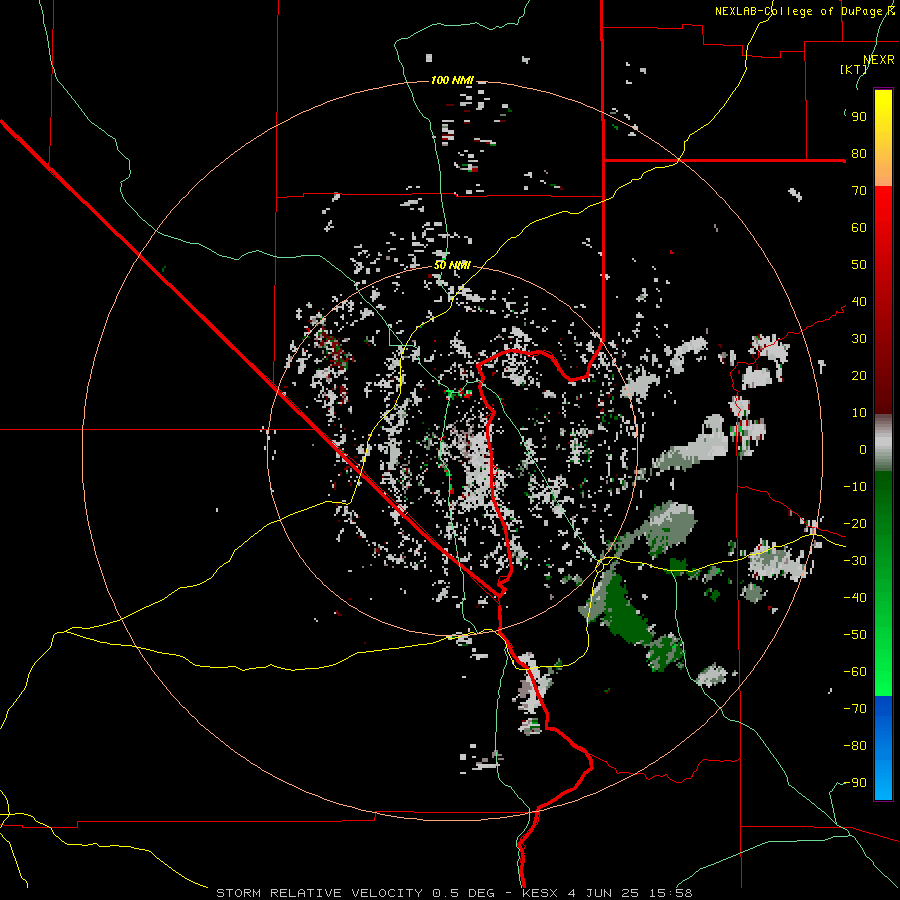Viewport: 900px width, 900px height.
Task: Click the 'KESX 4 JUN 25 15:58' timestamp
Action: coord(607,893)
